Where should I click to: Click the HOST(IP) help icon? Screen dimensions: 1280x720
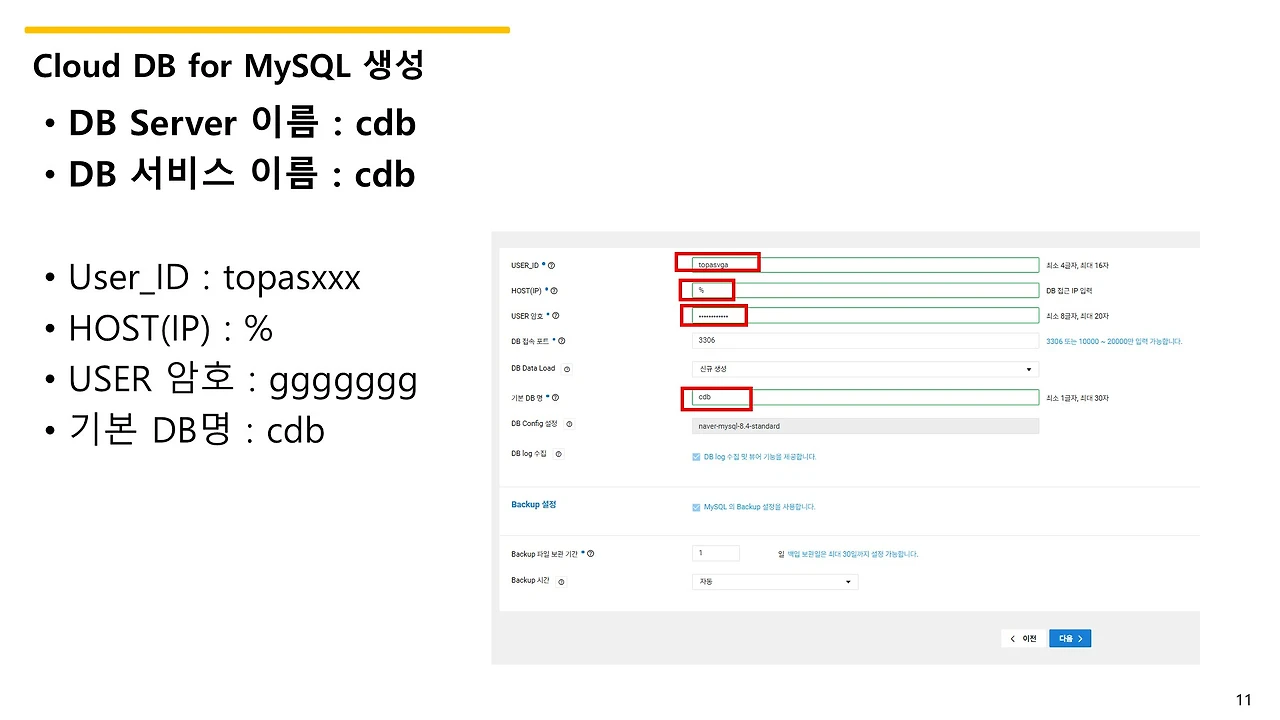(553, 290)
